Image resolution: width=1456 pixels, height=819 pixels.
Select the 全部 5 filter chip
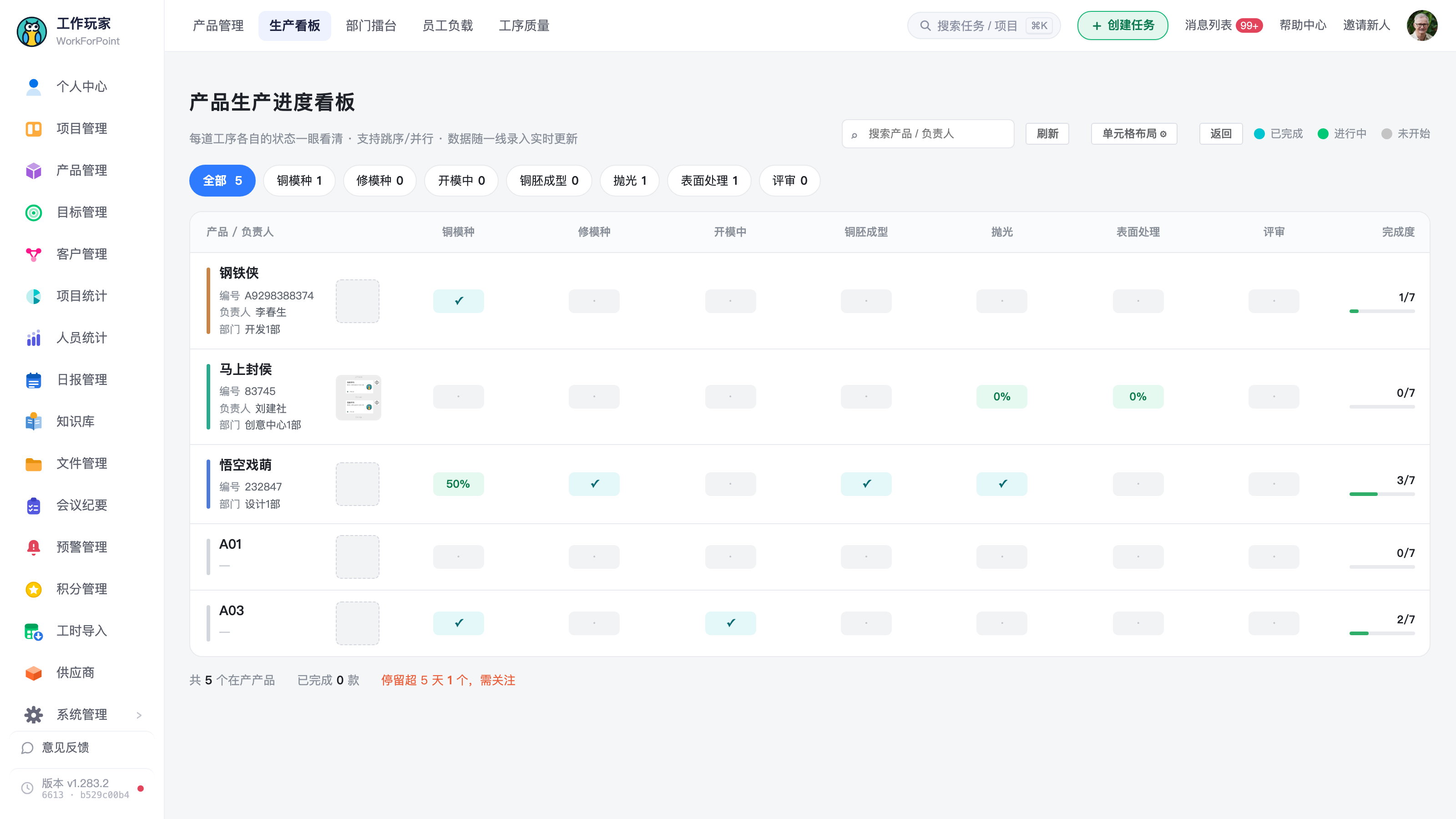pos(222,181)
